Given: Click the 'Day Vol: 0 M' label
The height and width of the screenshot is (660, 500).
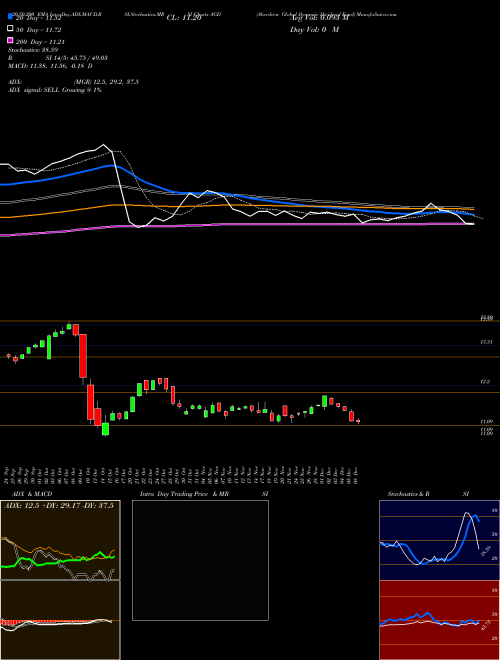Looking at the screenshot, I should click(x=314, y=30).
